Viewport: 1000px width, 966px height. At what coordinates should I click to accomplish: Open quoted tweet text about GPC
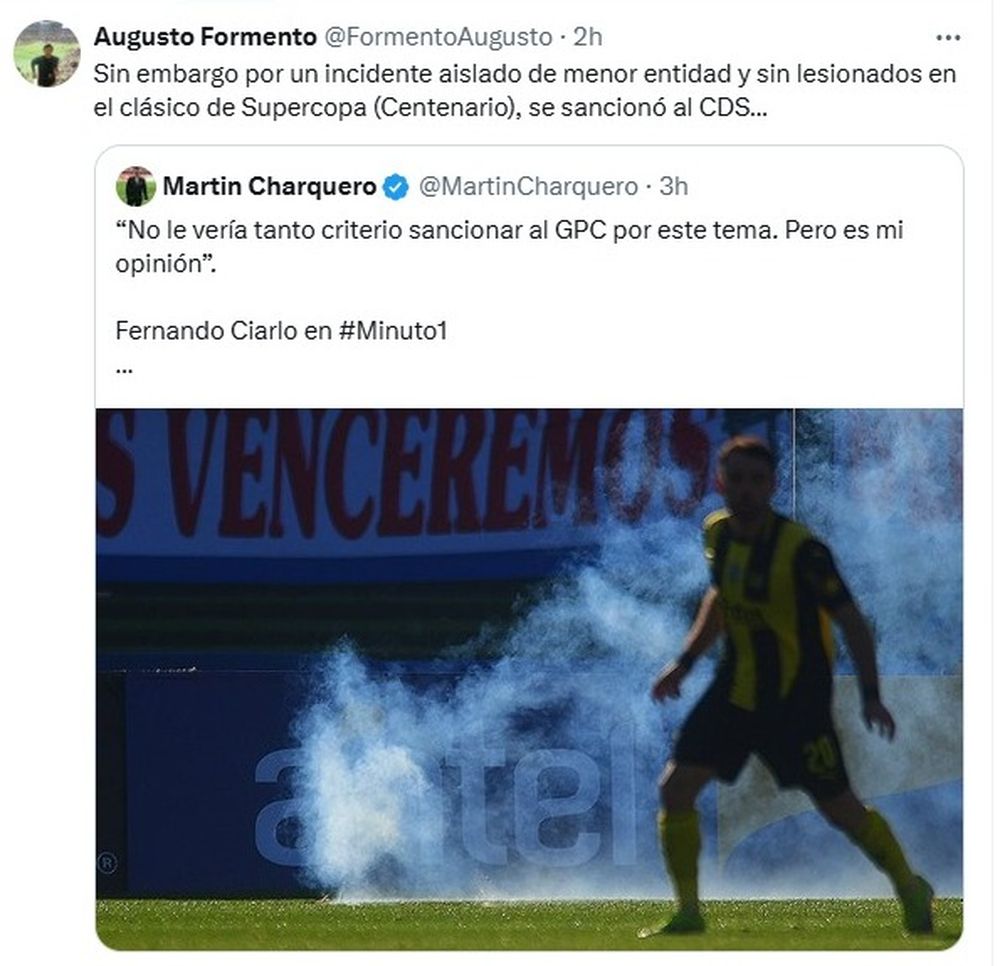click(x=509, y=246)
